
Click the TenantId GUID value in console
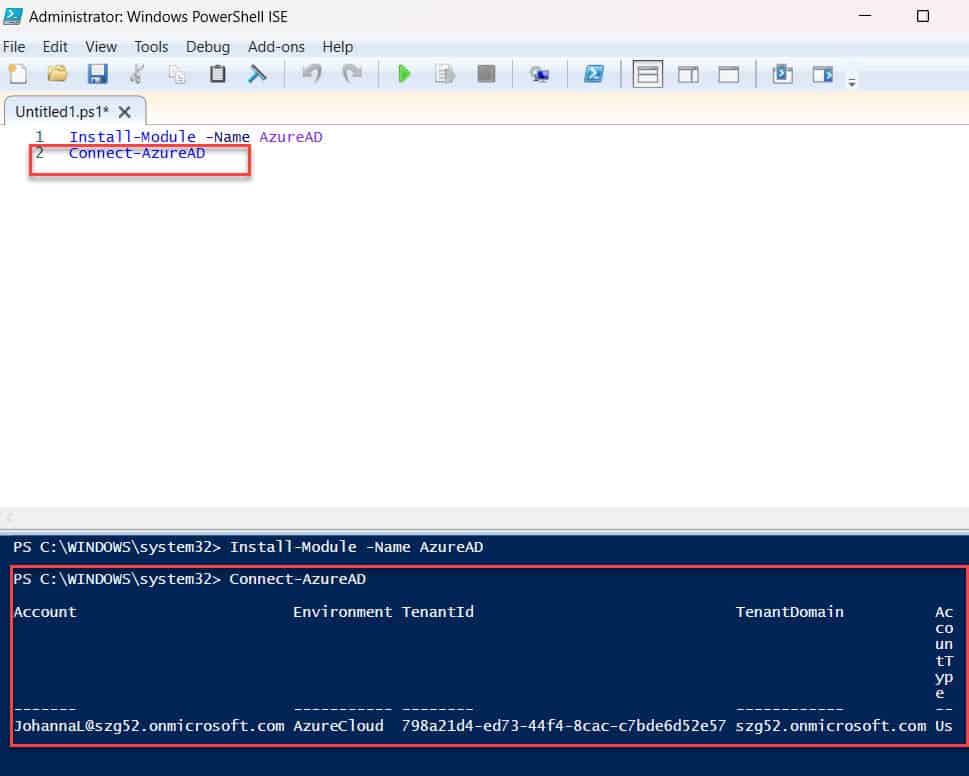(x=564, y=725)
